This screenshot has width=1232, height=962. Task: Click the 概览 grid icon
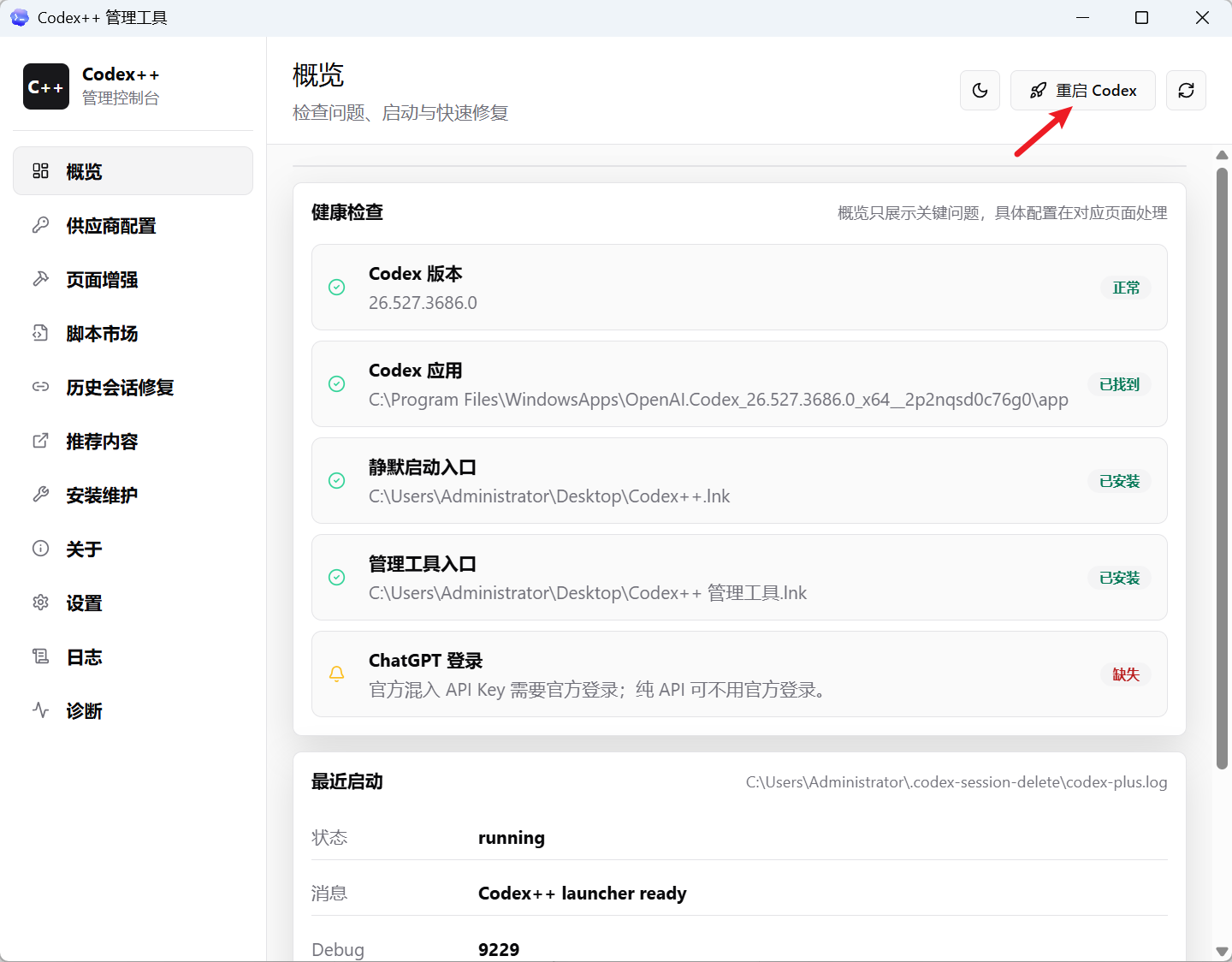pyautogui.click(x=40, y=171)
